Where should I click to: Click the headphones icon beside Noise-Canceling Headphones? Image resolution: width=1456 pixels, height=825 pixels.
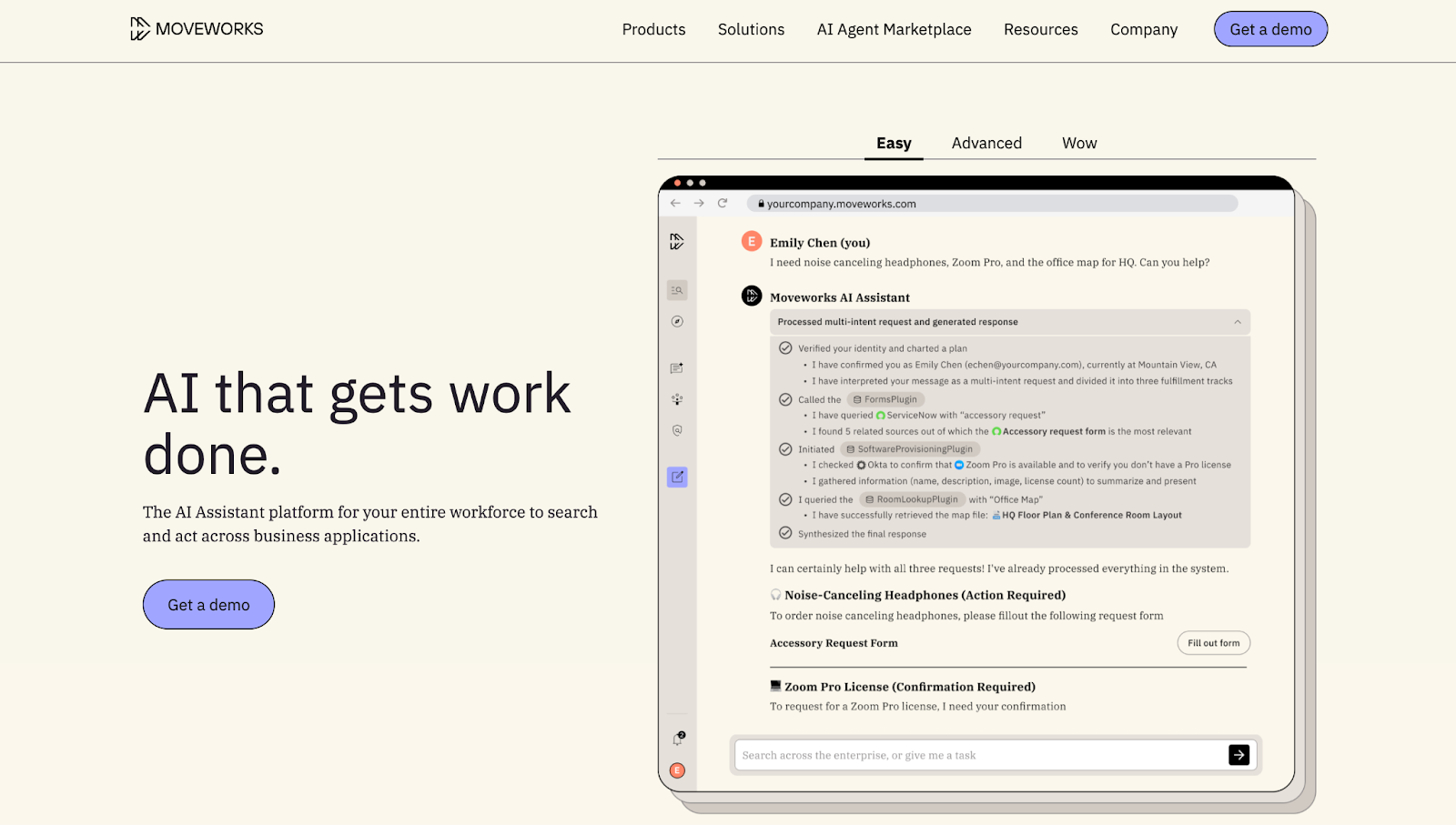[775, 595]
